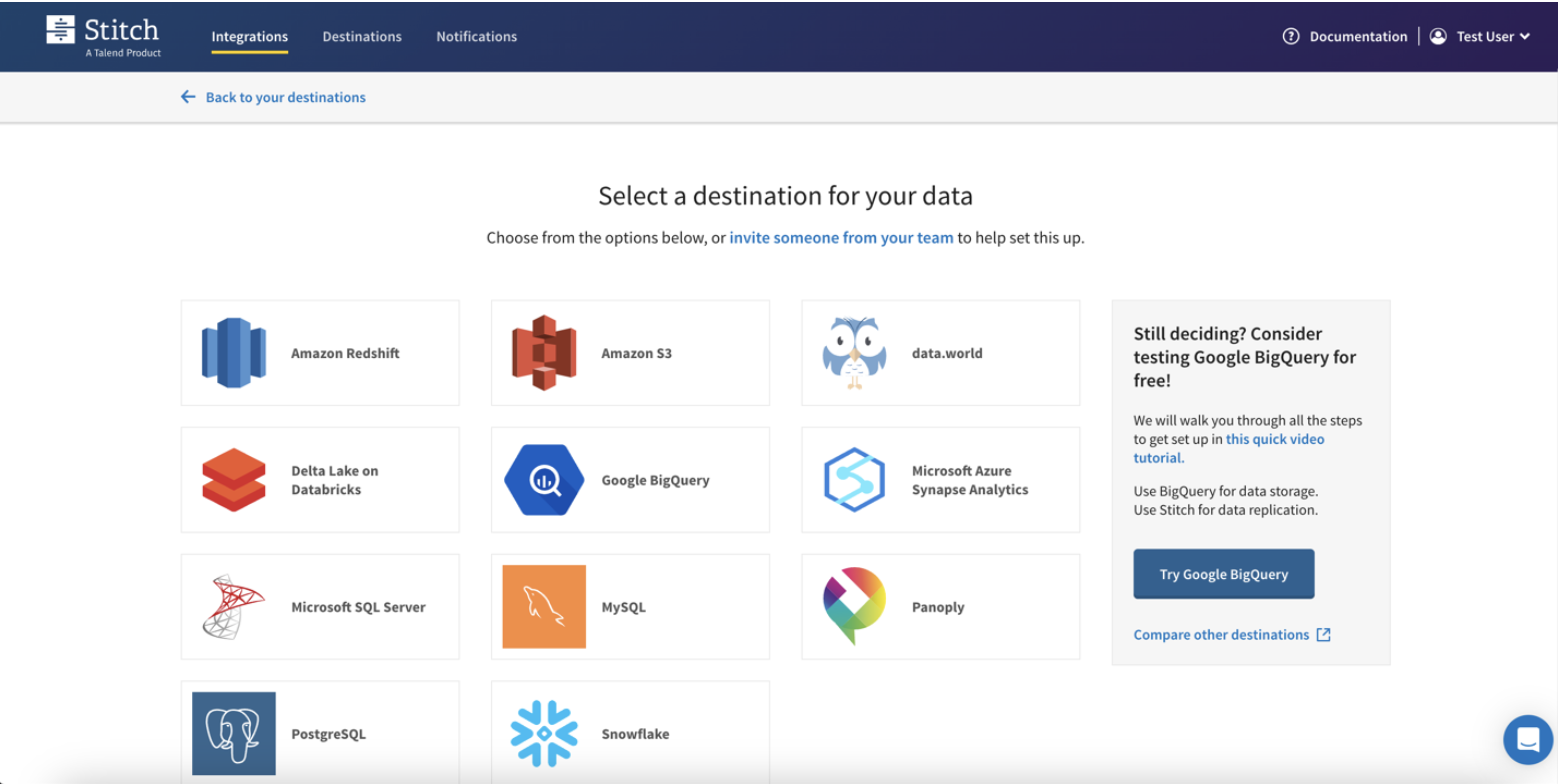Select the MySQL dolphin icon

coord(544,607)
